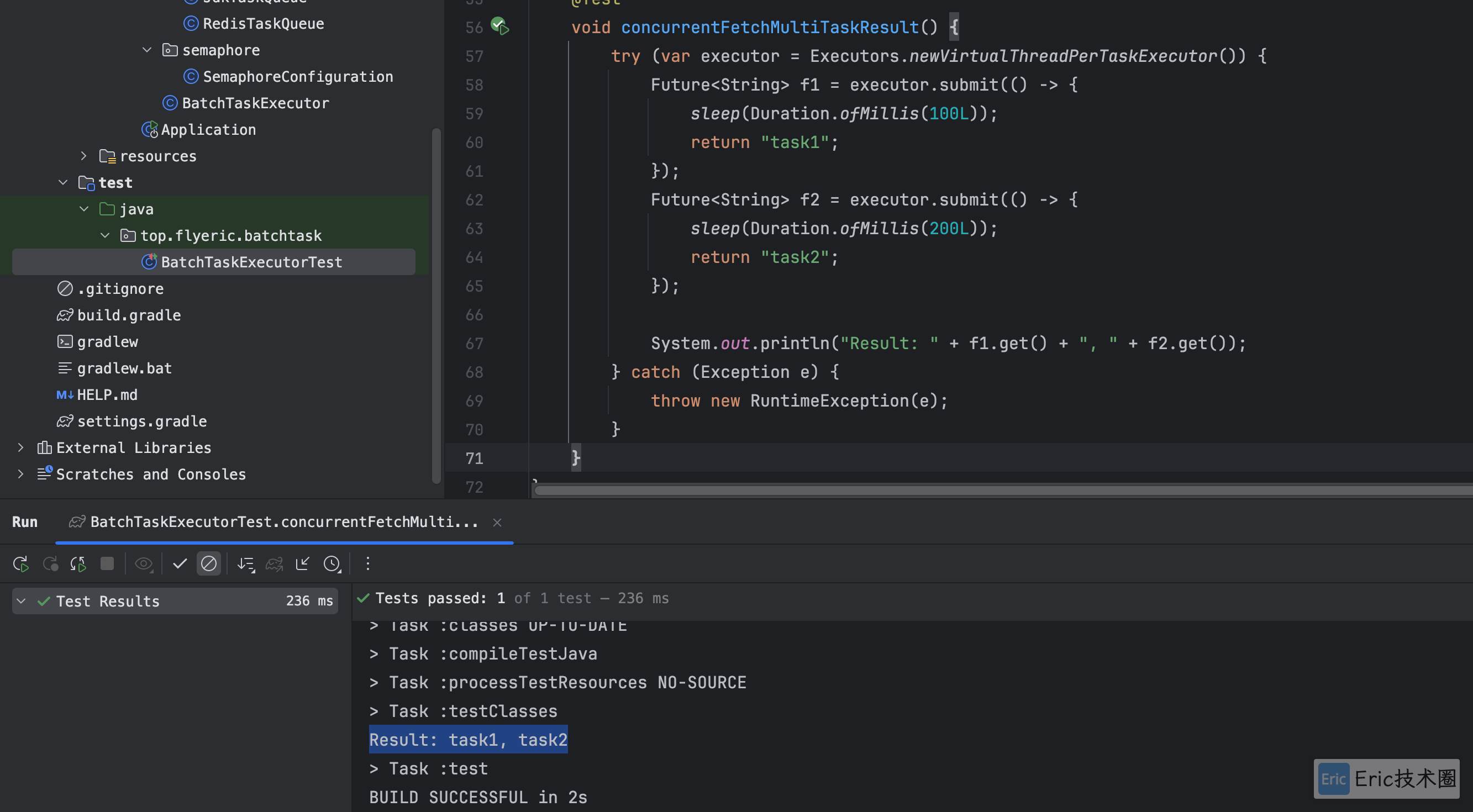The width and height of the screenshot is (1473, 812).
Task: Toggle Show Ignored tests button
Action: tap(209, 564)
